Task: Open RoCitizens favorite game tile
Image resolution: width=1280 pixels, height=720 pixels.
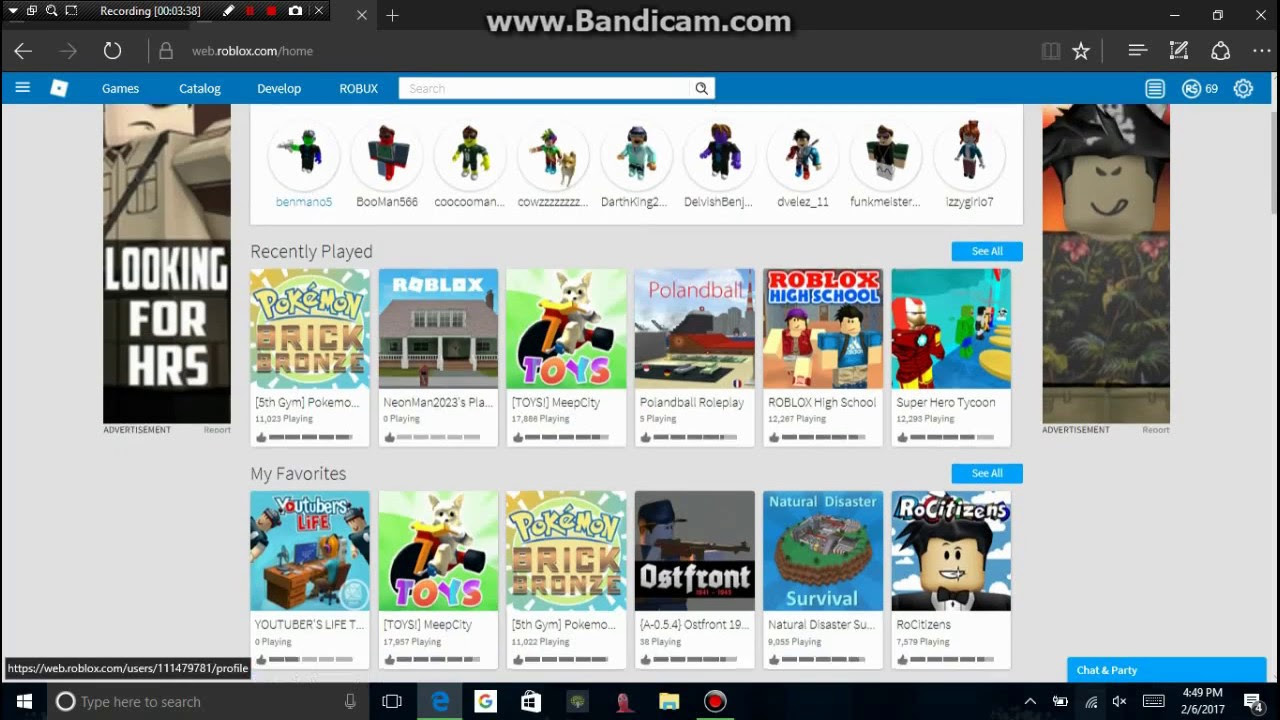Action: tap(951, 579)
